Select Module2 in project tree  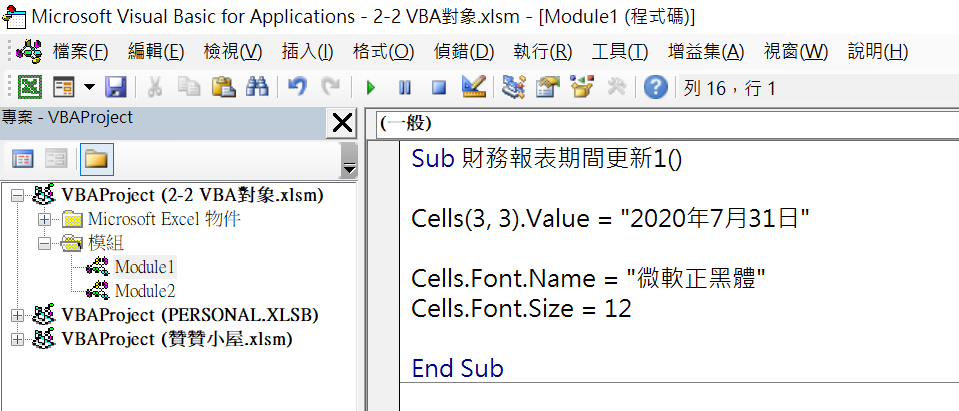[145, 291]
